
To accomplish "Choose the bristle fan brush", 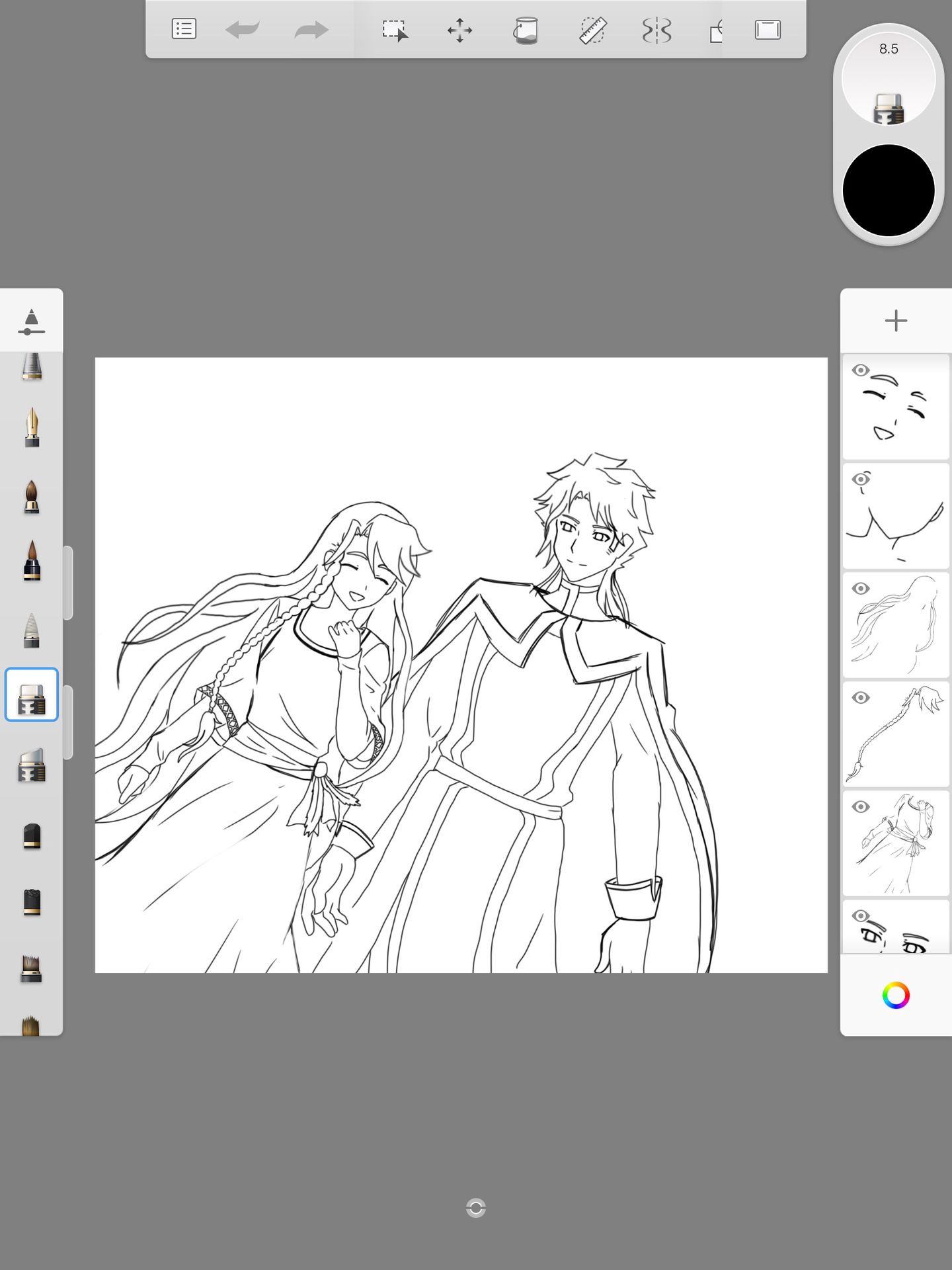I will point(31,968).
